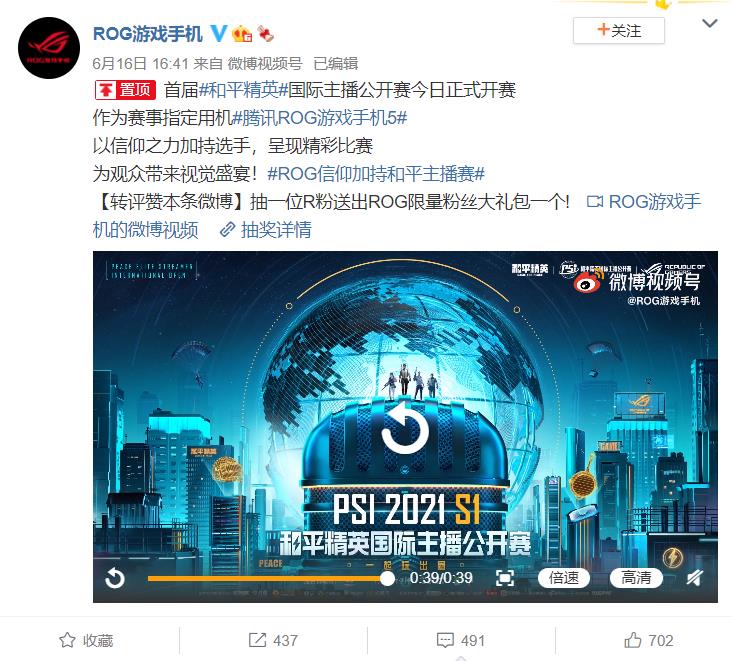Click the blue verified V badge
This screenshot has width=732, height=661.
(218, 33)
